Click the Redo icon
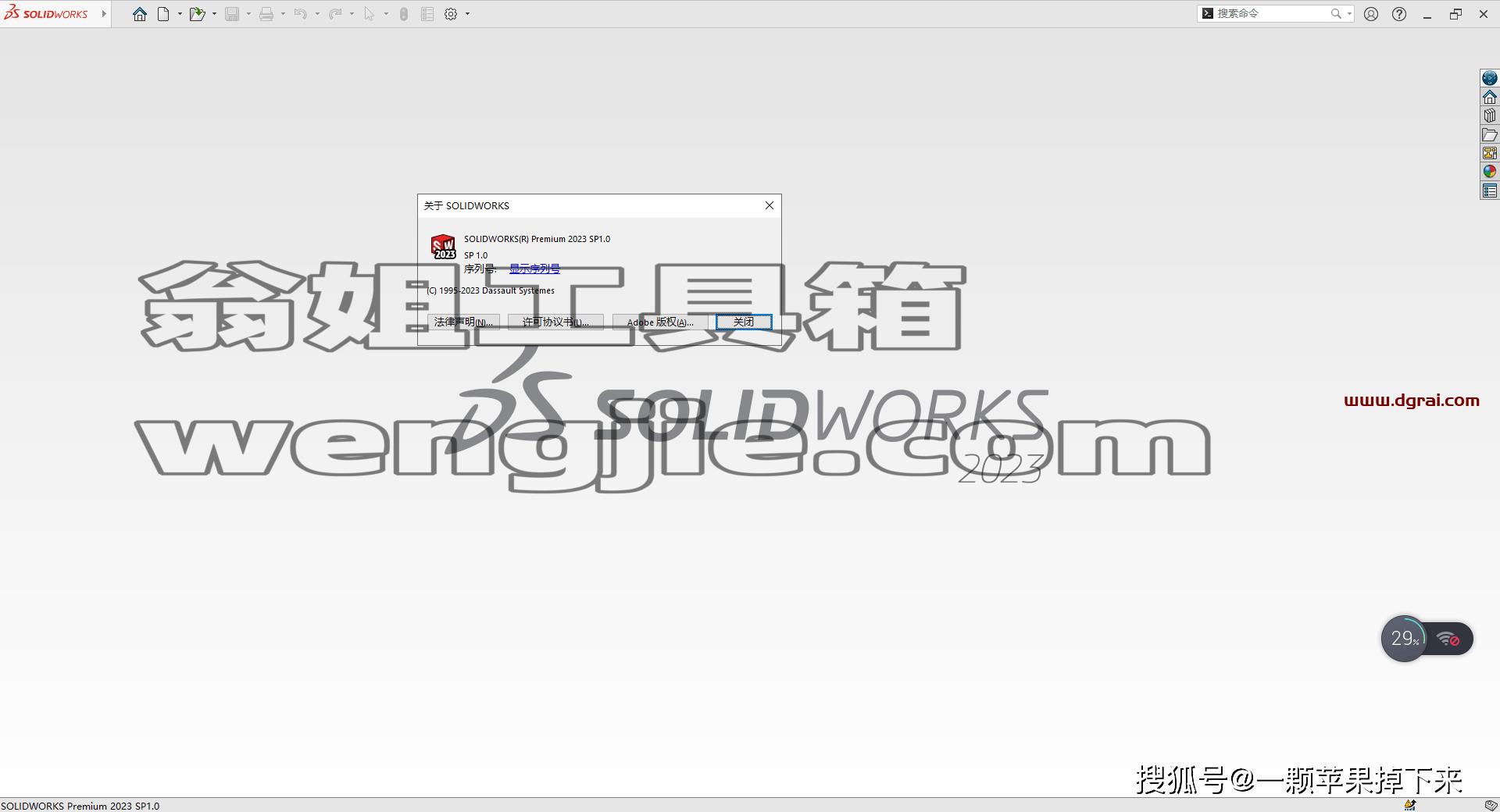This screenshot has width=1500, height=812. pyautogui.click(x=335, y=14)
